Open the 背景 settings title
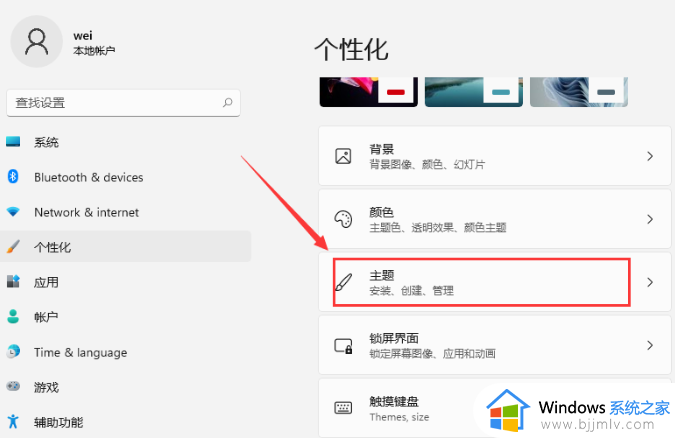 (381, 149)
